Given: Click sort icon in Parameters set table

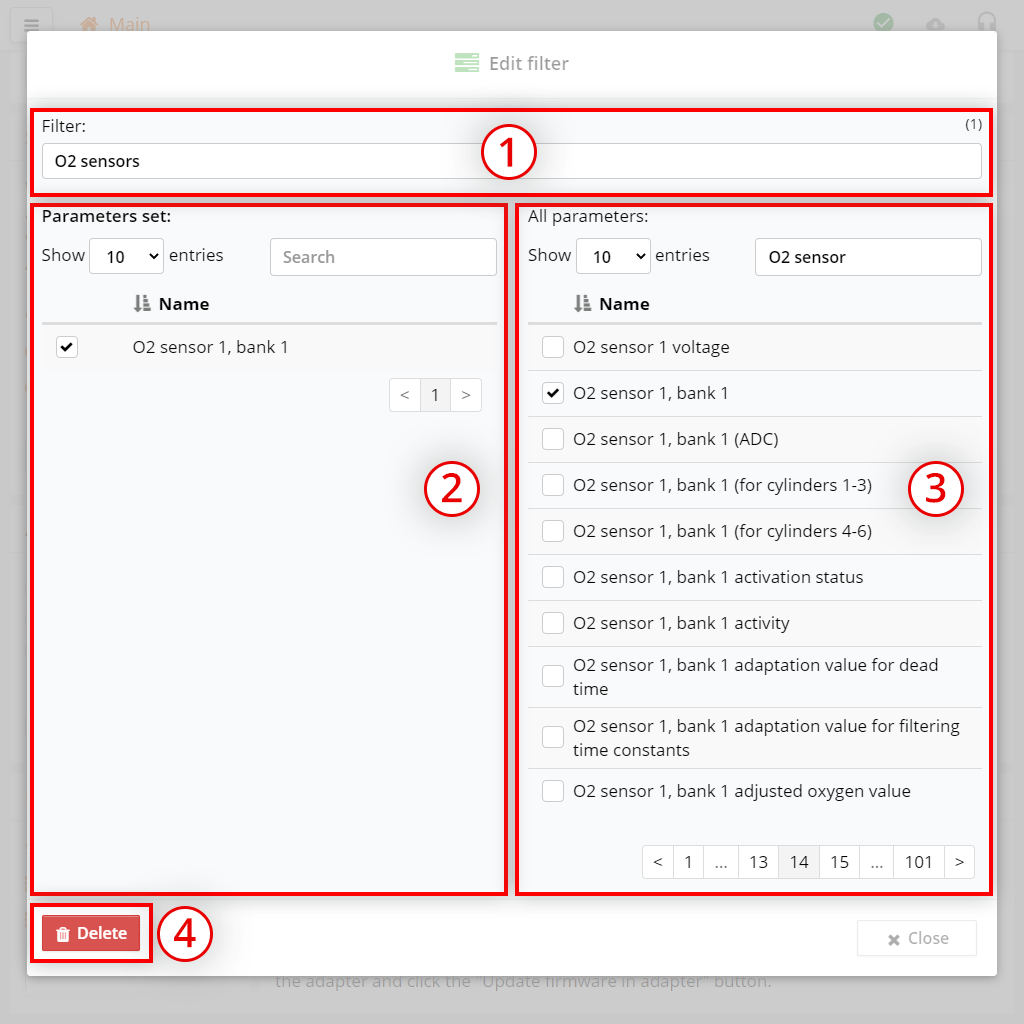Looking at the screenshot, I should click(142, 304).
